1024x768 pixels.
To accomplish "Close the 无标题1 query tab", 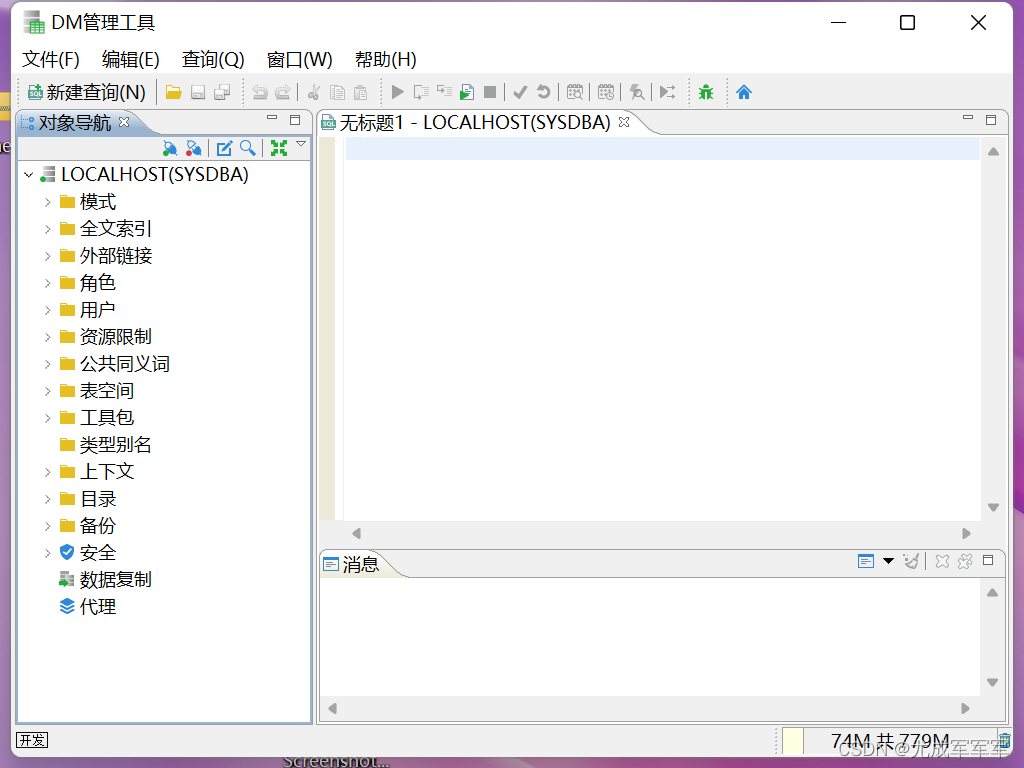I will [x=624, y=121].
